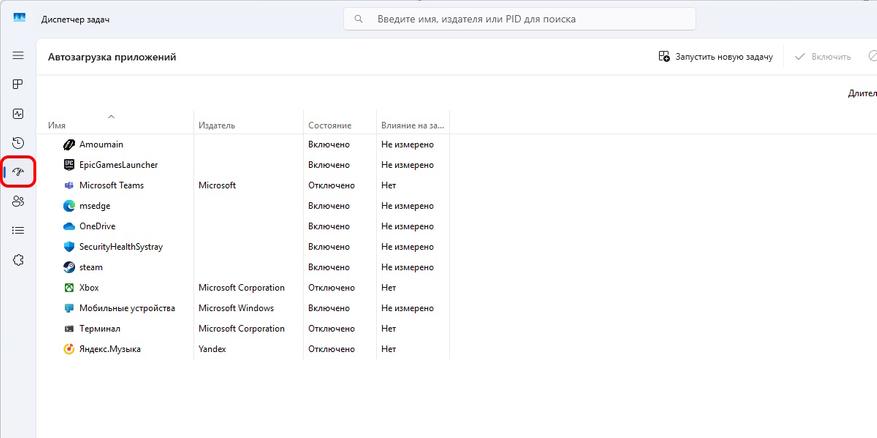This screenshot has height=438, width=877.
Task: Open the Performance page icon
Action: click(18, 114)
